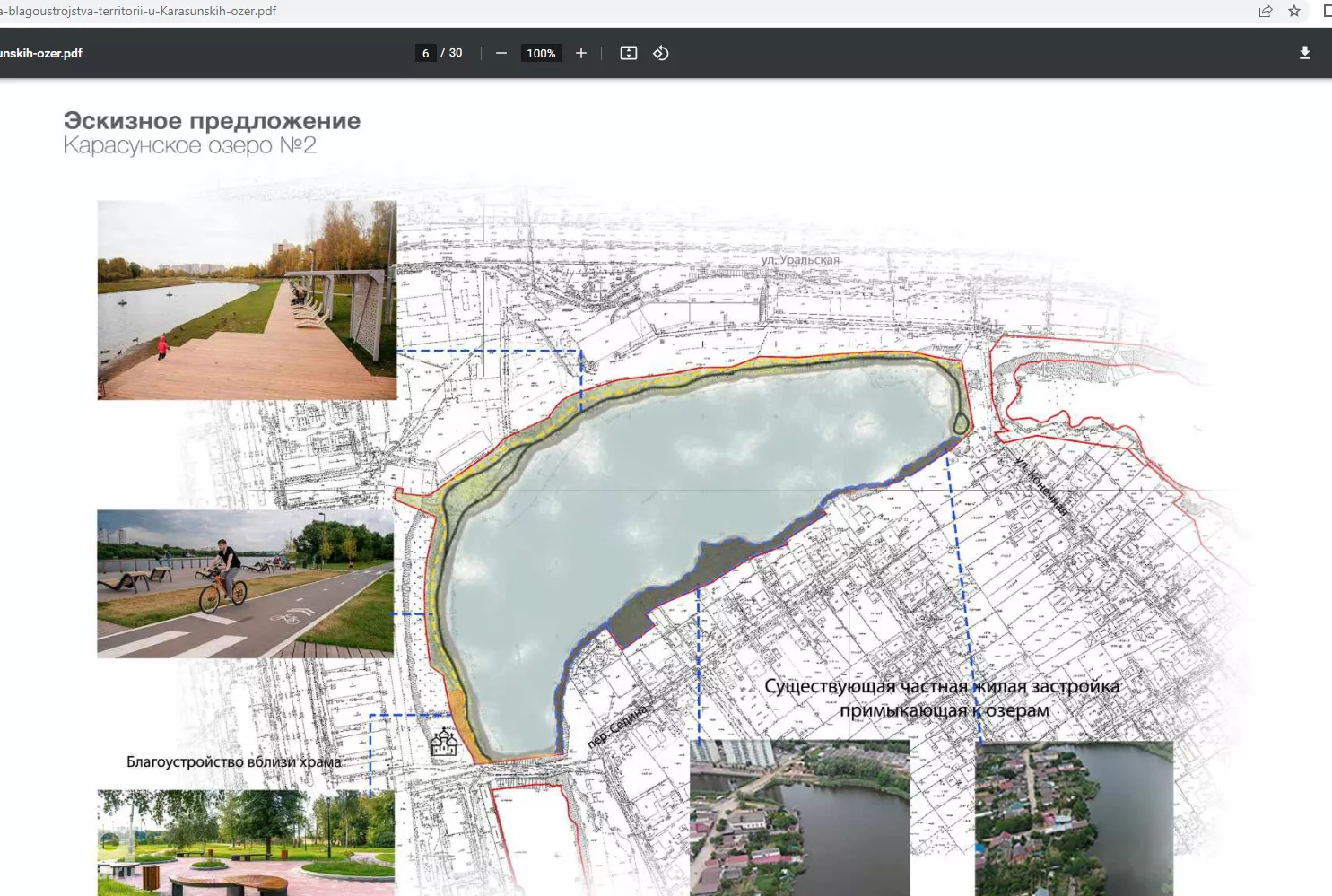The width and height of the screenshot is (1332, 896).
Task: Select the page number field showing 6
Action: point(426,53)
